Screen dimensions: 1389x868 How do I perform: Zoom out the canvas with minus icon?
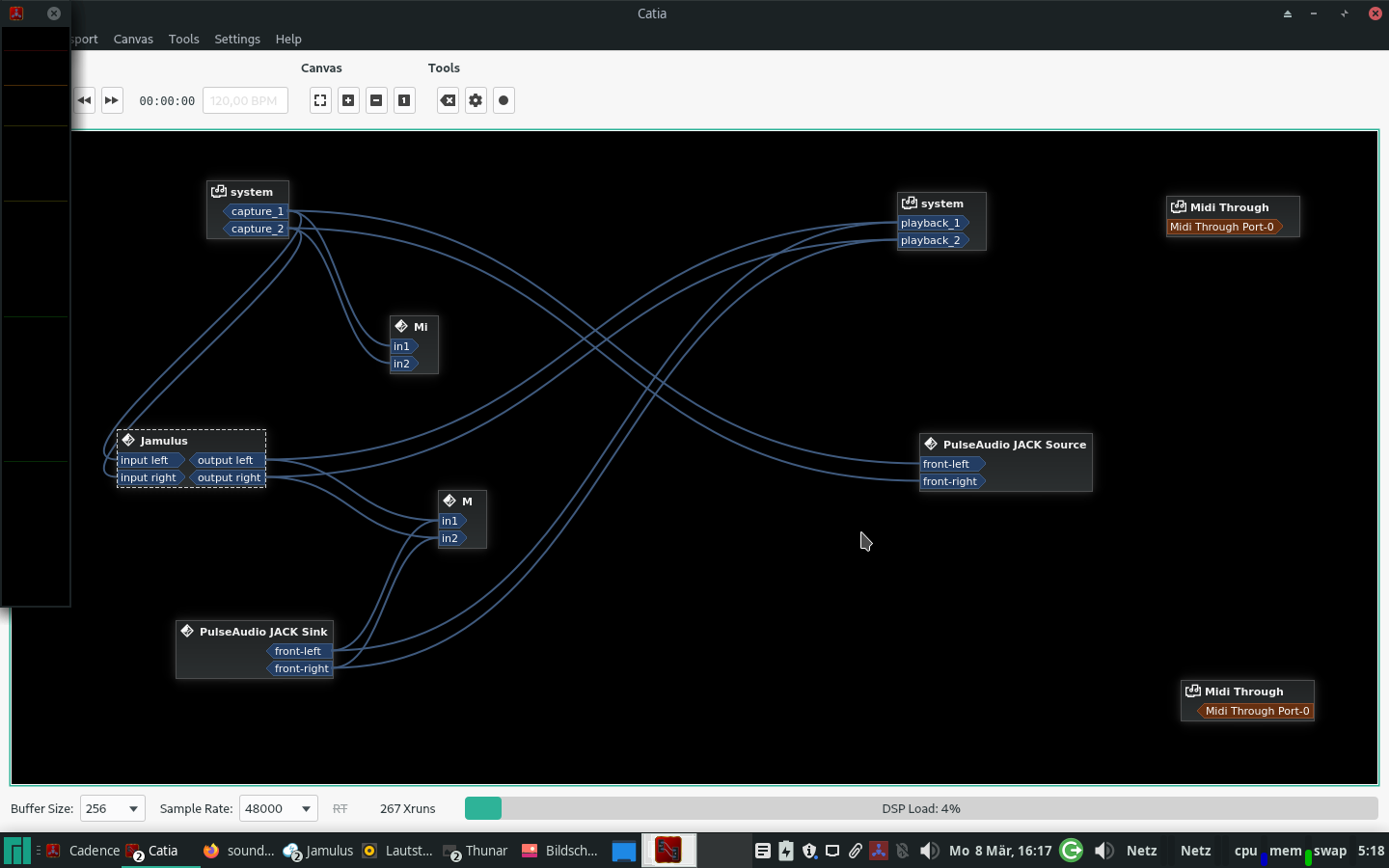tap(376, 100)
